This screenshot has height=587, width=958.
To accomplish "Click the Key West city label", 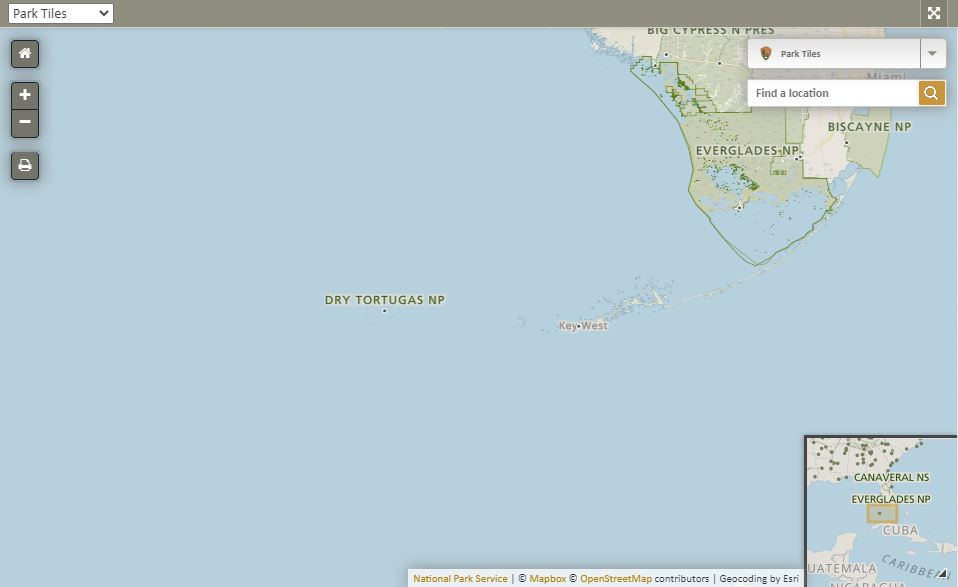I will click(x=583, y=326).
